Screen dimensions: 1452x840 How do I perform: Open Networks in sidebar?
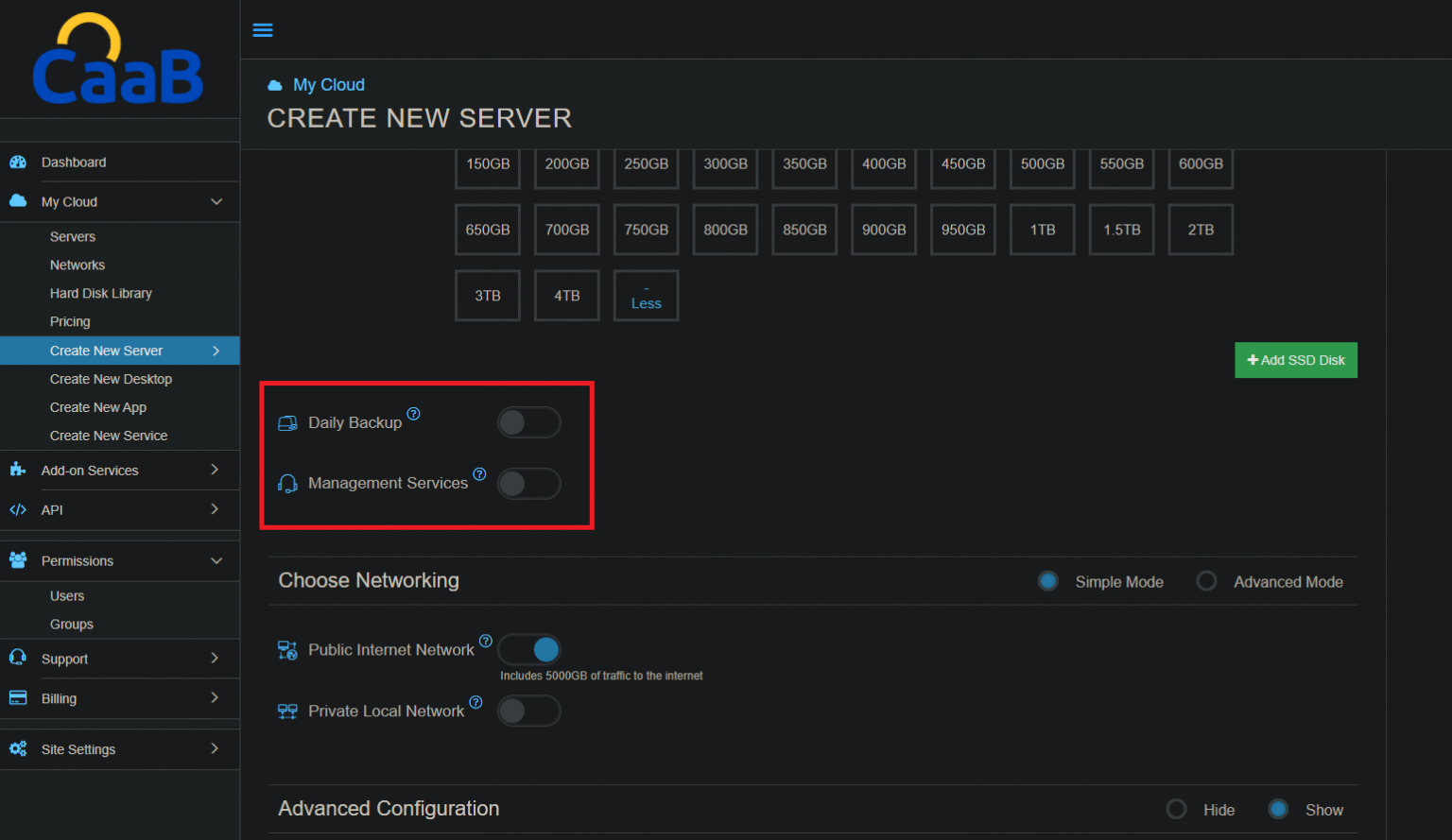78,265
